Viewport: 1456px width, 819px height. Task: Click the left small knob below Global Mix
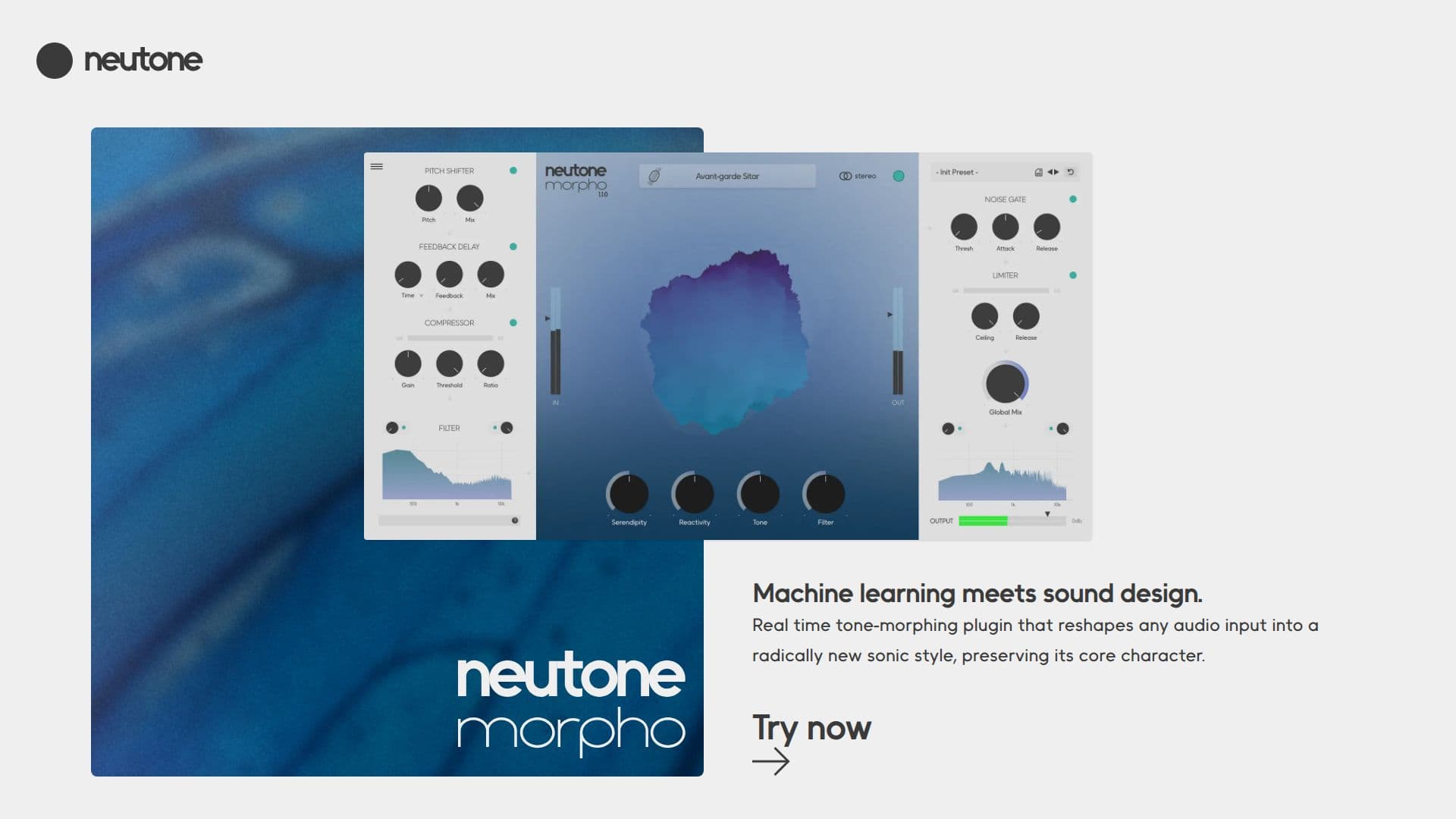click(x=948, y=428)
